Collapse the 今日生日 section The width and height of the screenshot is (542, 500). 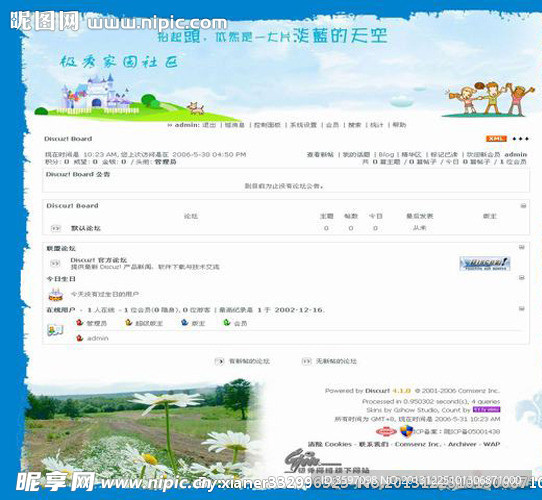[522, 277]
